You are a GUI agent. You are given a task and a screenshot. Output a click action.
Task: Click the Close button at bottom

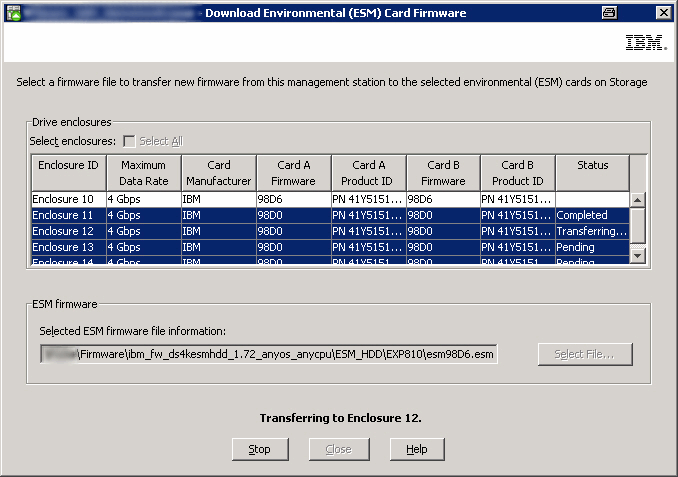338,449
